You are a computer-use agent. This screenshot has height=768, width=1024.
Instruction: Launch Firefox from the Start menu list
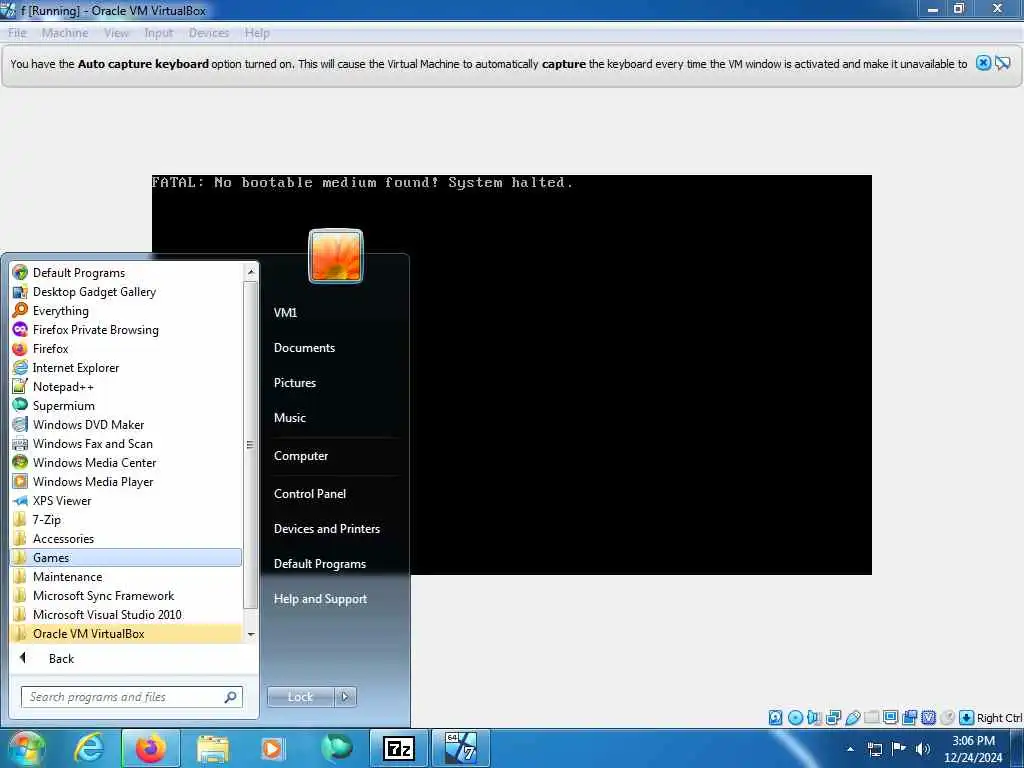click(125, 348)
